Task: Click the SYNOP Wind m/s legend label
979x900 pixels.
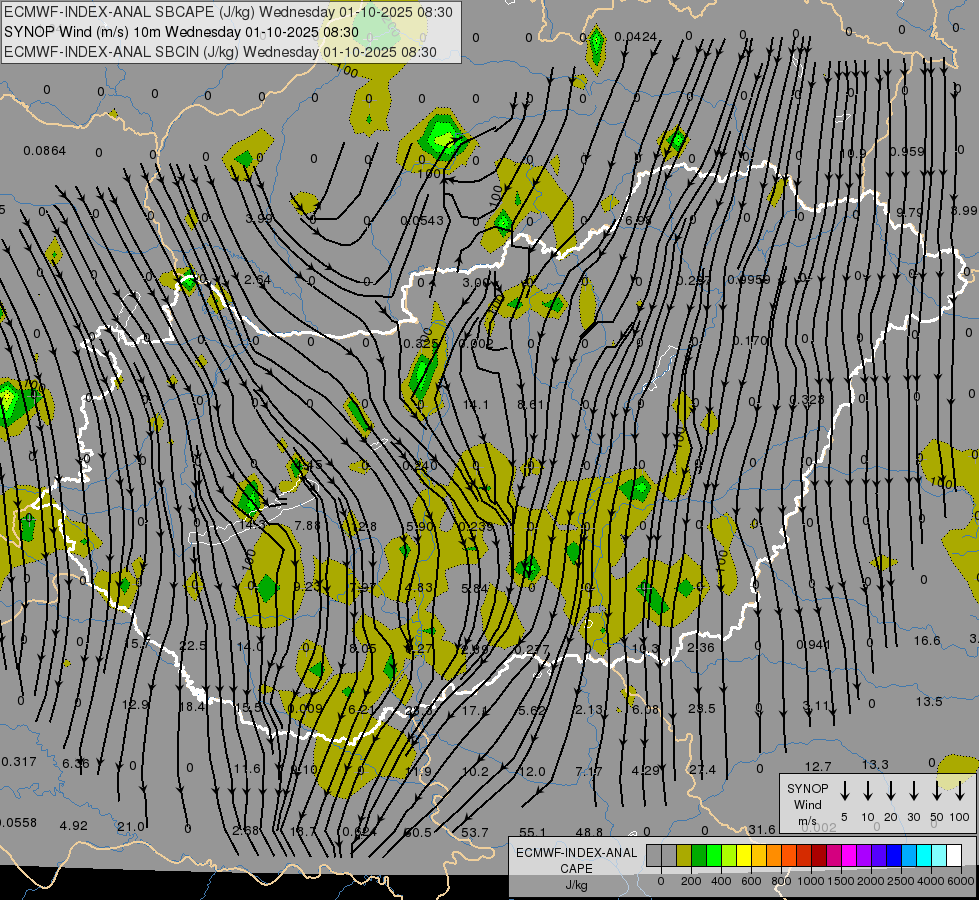Action: coord(807,804)
